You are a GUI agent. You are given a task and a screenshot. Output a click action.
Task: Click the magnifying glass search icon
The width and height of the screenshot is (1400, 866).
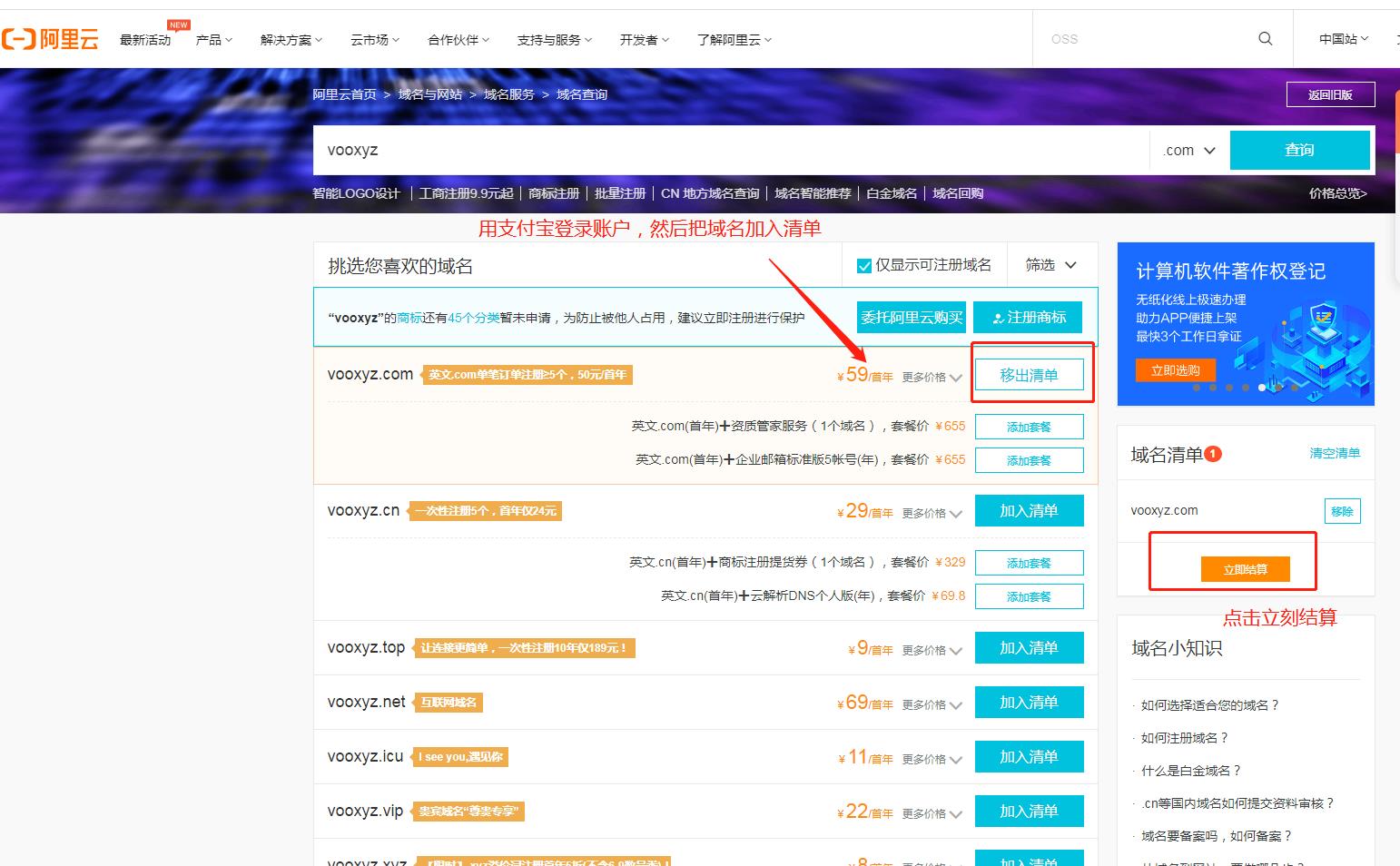[x=1265, y=38]
